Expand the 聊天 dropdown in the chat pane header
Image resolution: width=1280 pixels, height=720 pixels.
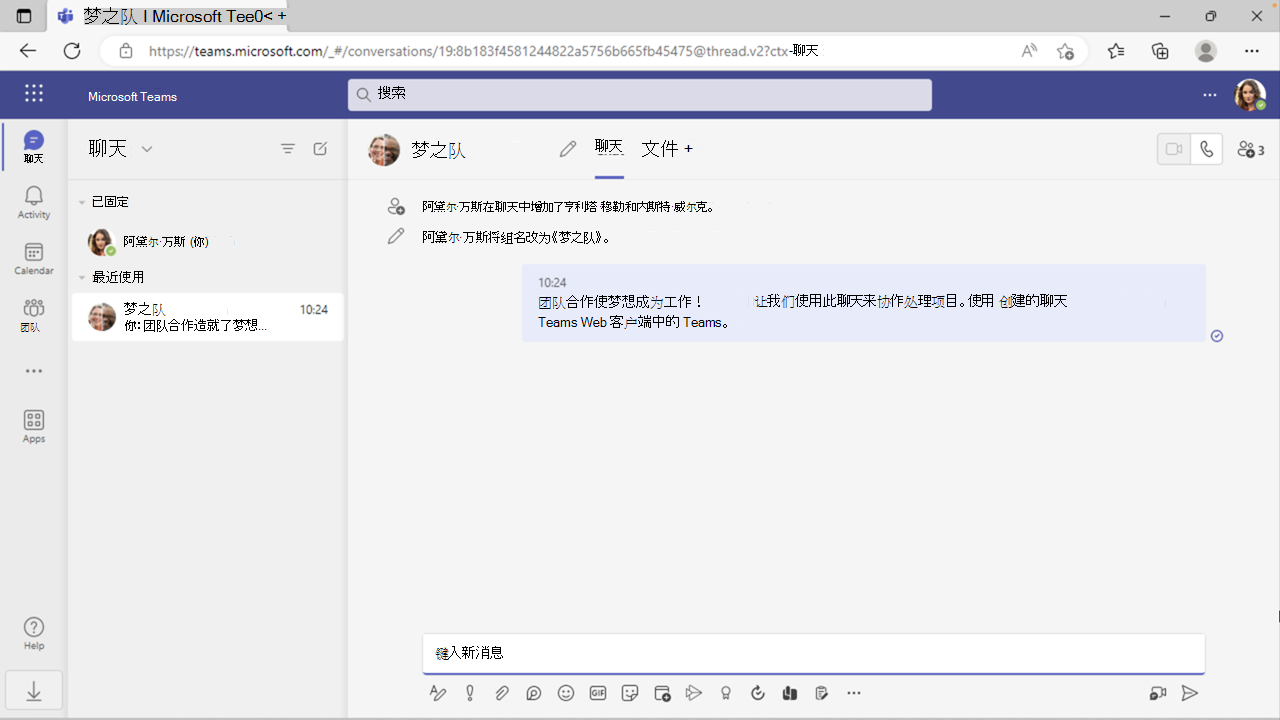pyautogui.click(x=147, y=149)
